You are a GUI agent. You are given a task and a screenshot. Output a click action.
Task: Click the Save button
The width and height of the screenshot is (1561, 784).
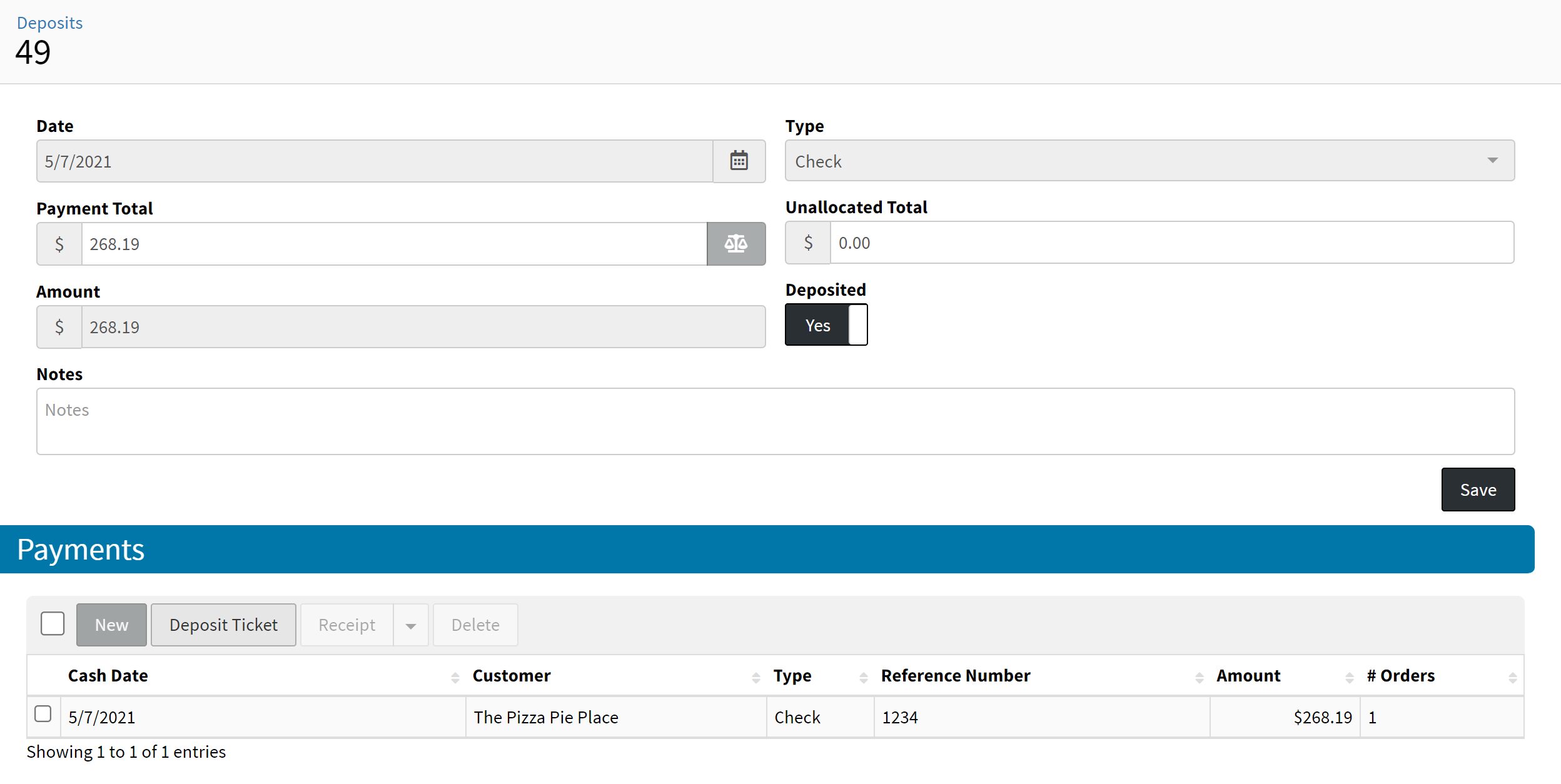click(1477, 490)
